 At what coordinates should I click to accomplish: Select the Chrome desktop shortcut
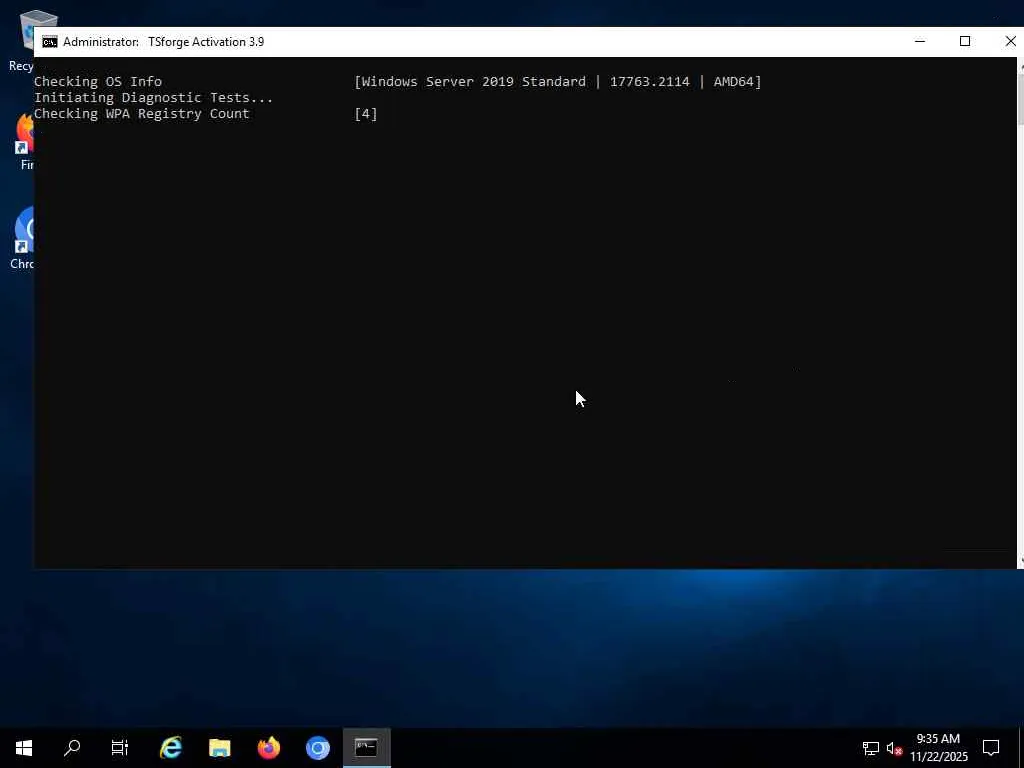22,238
